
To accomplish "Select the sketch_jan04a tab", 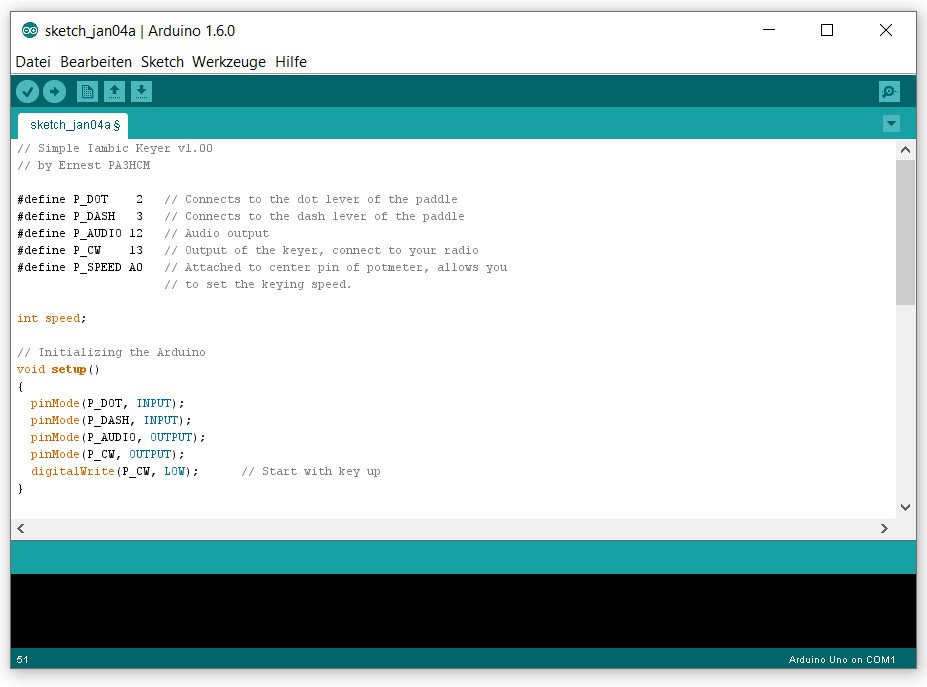I will click(73, 125).
